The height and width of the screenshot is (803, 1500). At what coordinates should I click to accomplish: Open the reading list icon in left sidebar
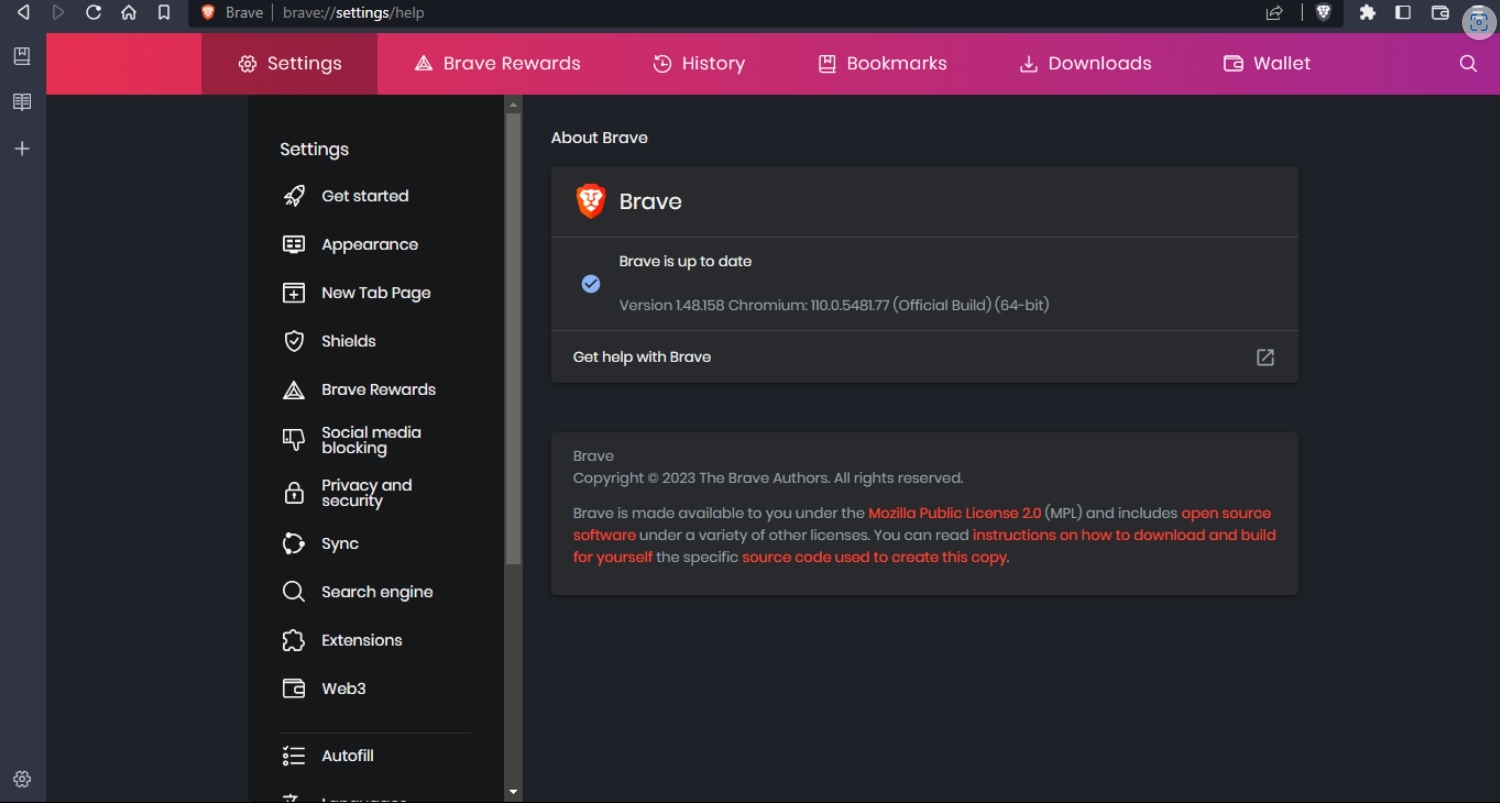pyautogui.click(x=22, y=102)
